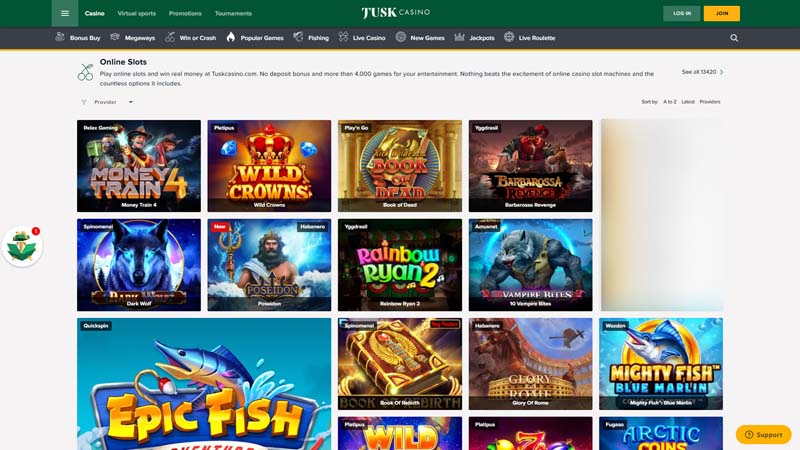
Task: Click the Live Casino icon
Action: tap(343, 37)
